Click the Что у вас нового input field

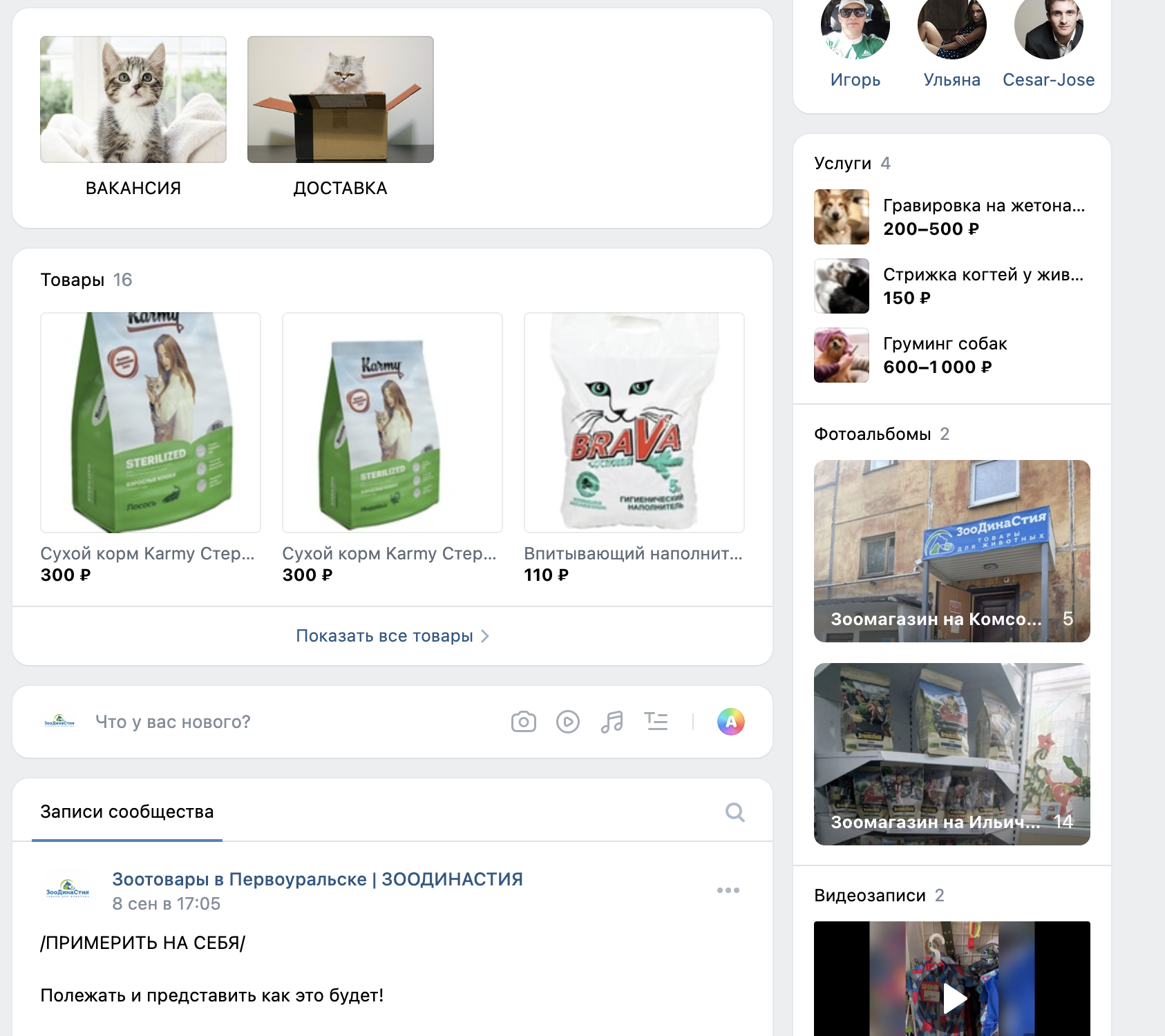173,722
